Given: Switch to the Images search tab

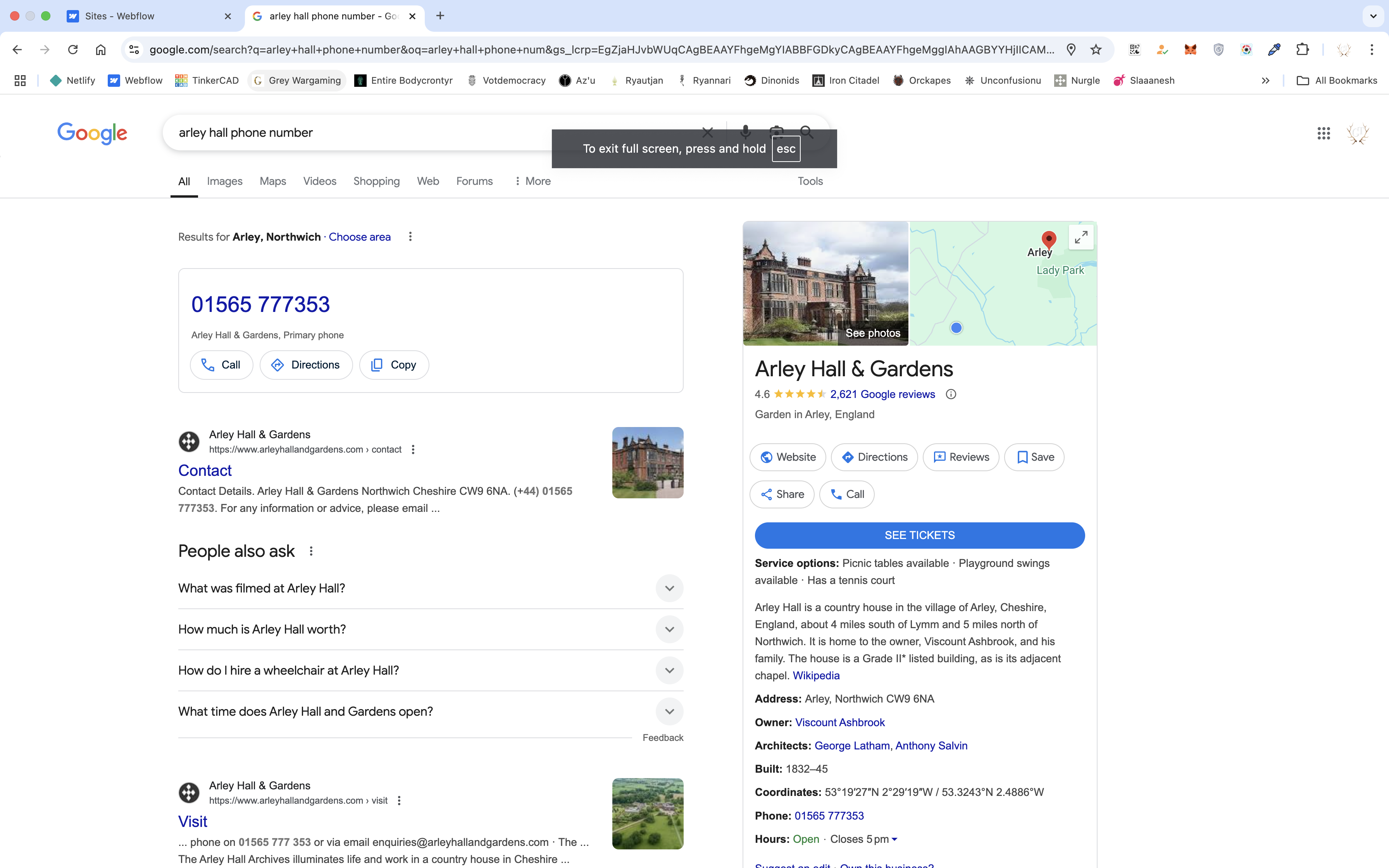Looking at the screenshot, I should point(224,181).
